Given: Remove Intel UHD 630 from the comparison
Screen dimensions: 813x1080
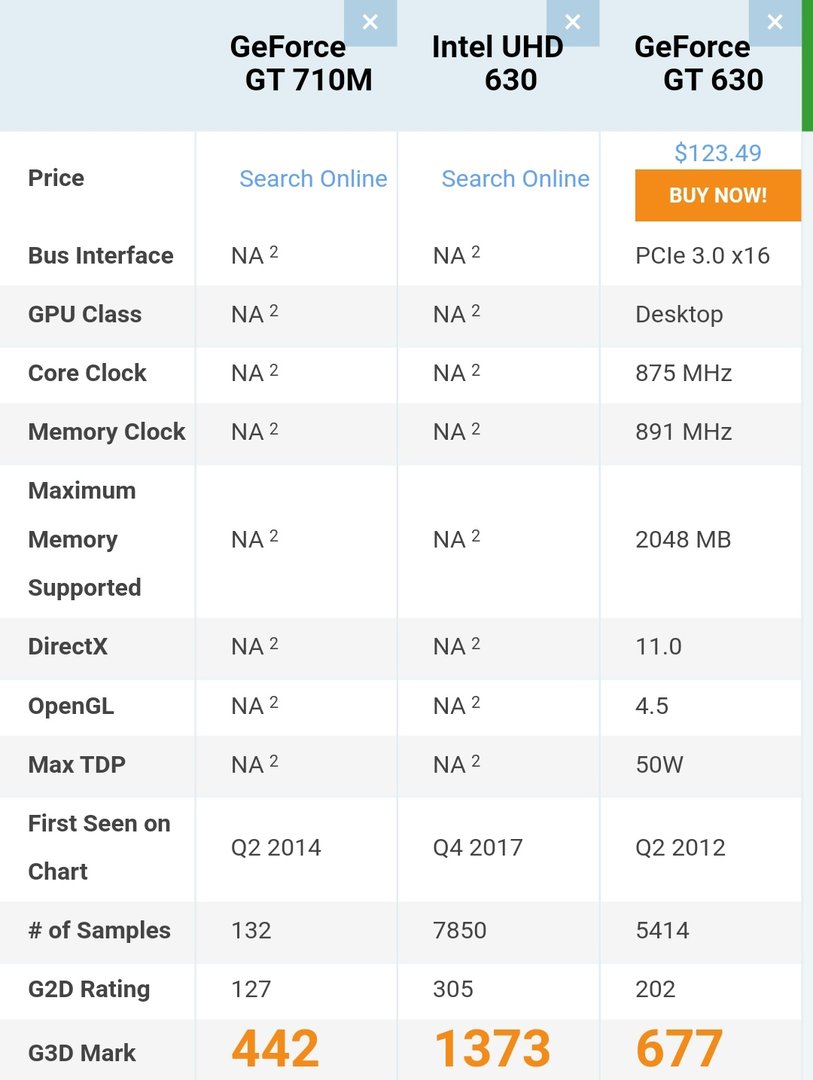Looking at the screenshot, I should click(573, 22).
